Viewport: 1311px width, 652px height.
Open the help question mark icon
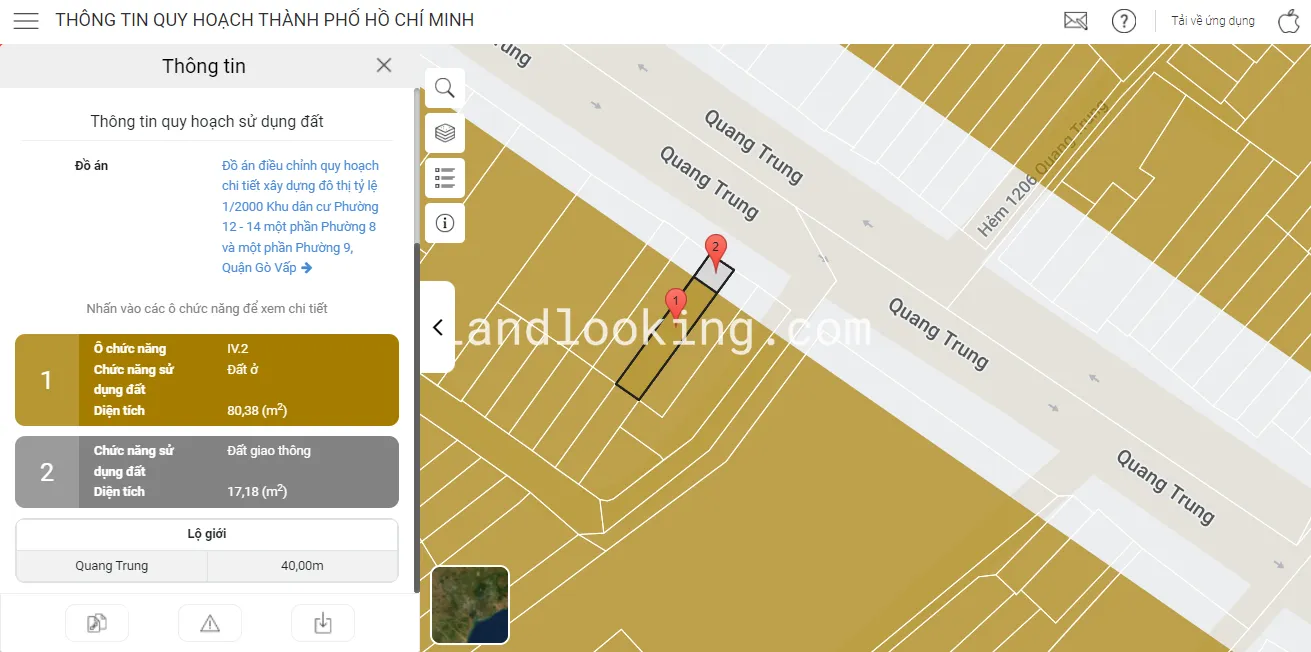1124,21
